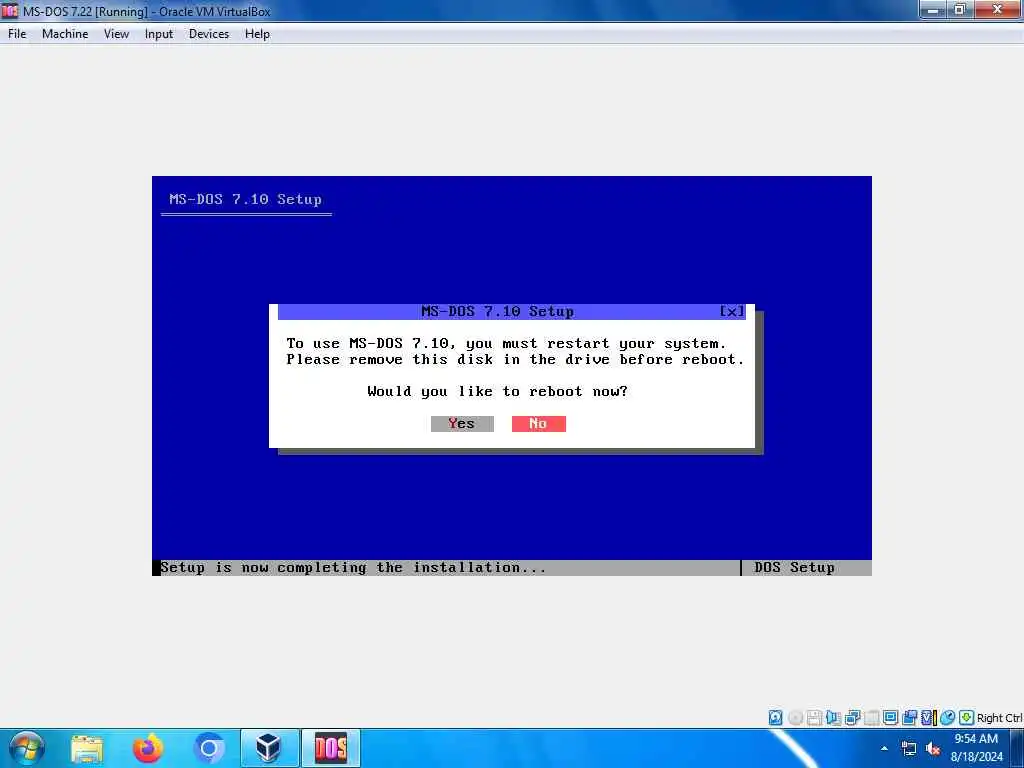Open the Windows Start menu
This screenshot has height=768, width=1024.
27,748
